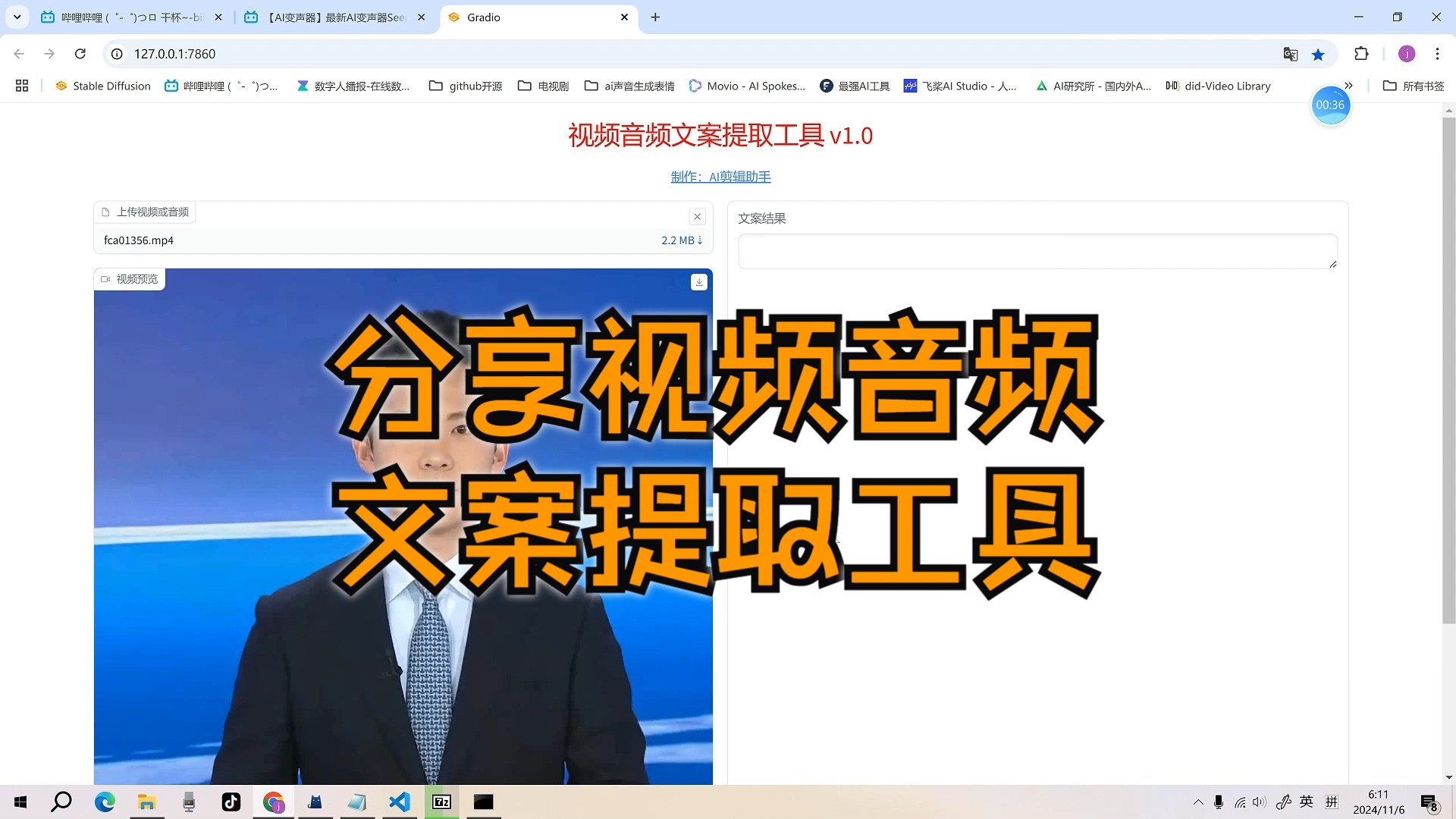Screen dimensions: 1456x819
Task: Click the browser bookmark star icon
Action: coord(1318,53)
